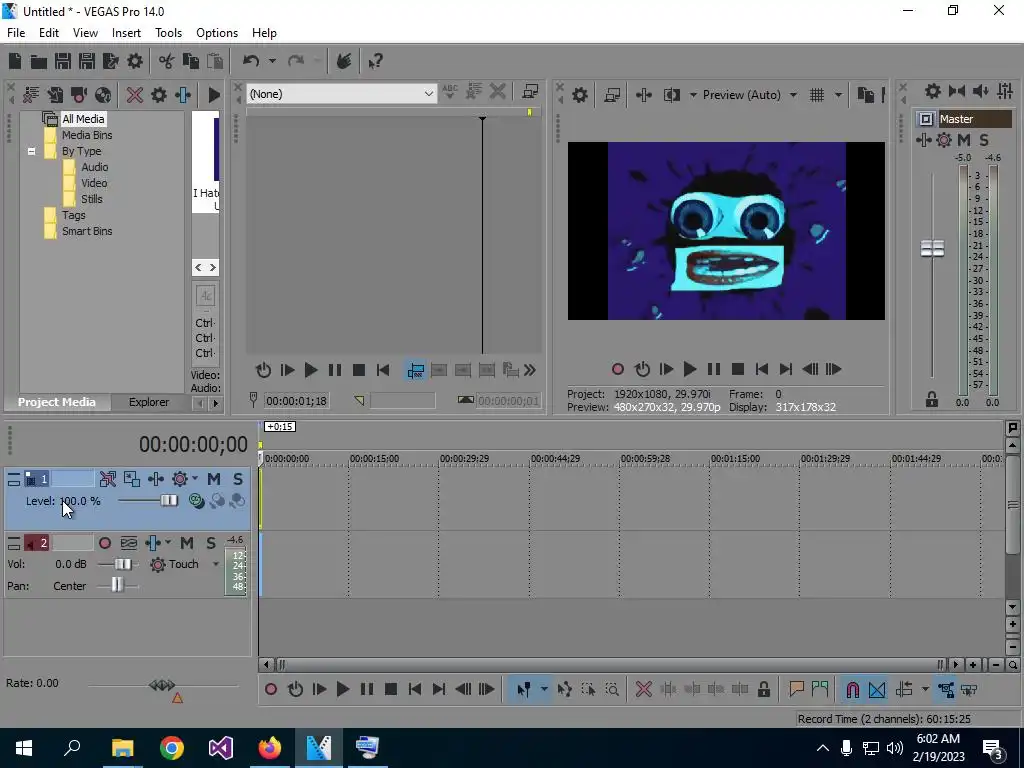This screenshot has width=1024, height=768.
Task: Open Preview (Auto) quality dropdown
Action: (793, 95)
